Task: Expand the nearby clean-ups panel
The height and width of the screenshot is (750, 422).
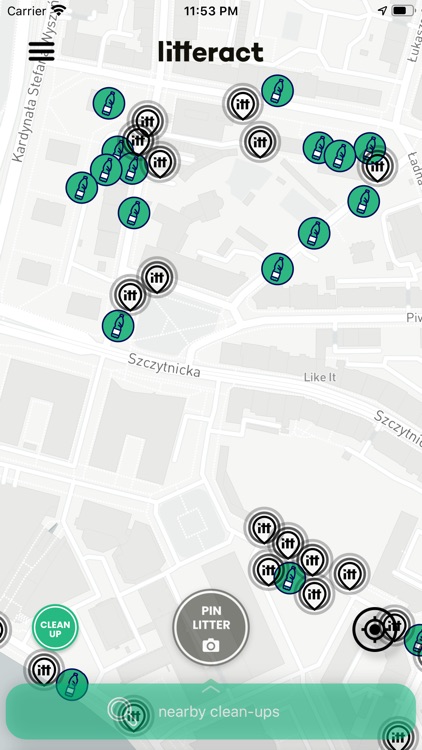Action: coord(211,711)
